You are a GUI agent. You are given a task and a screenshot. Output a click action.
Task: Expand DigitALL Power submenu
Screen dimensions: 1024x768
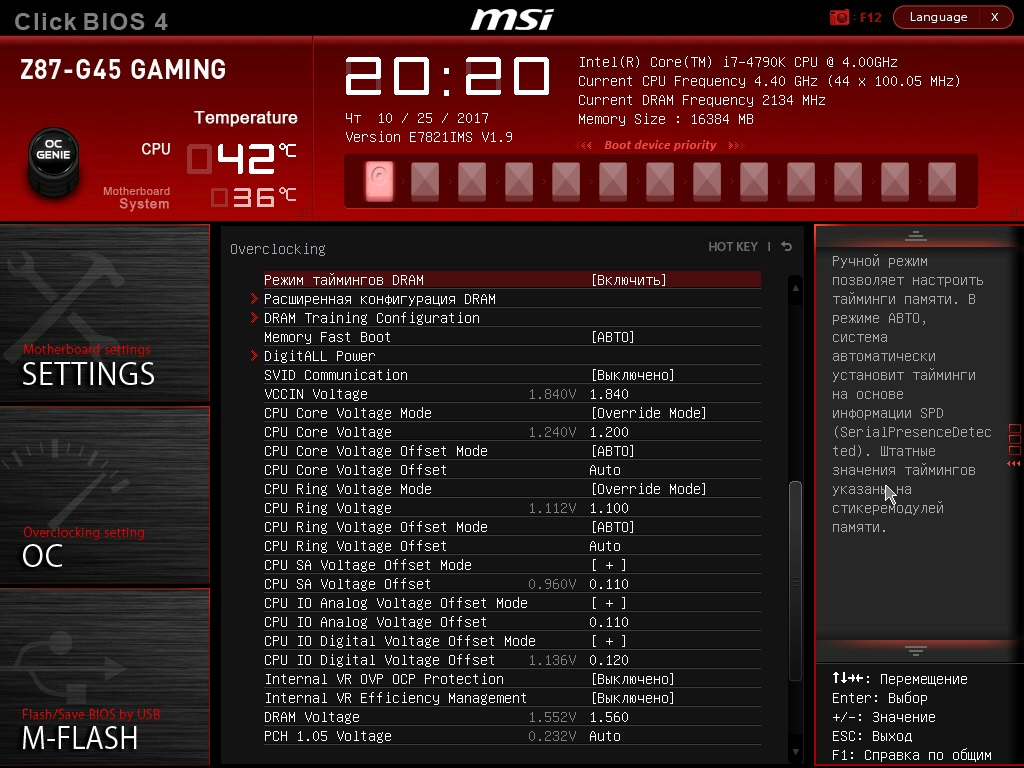(319, 356)
